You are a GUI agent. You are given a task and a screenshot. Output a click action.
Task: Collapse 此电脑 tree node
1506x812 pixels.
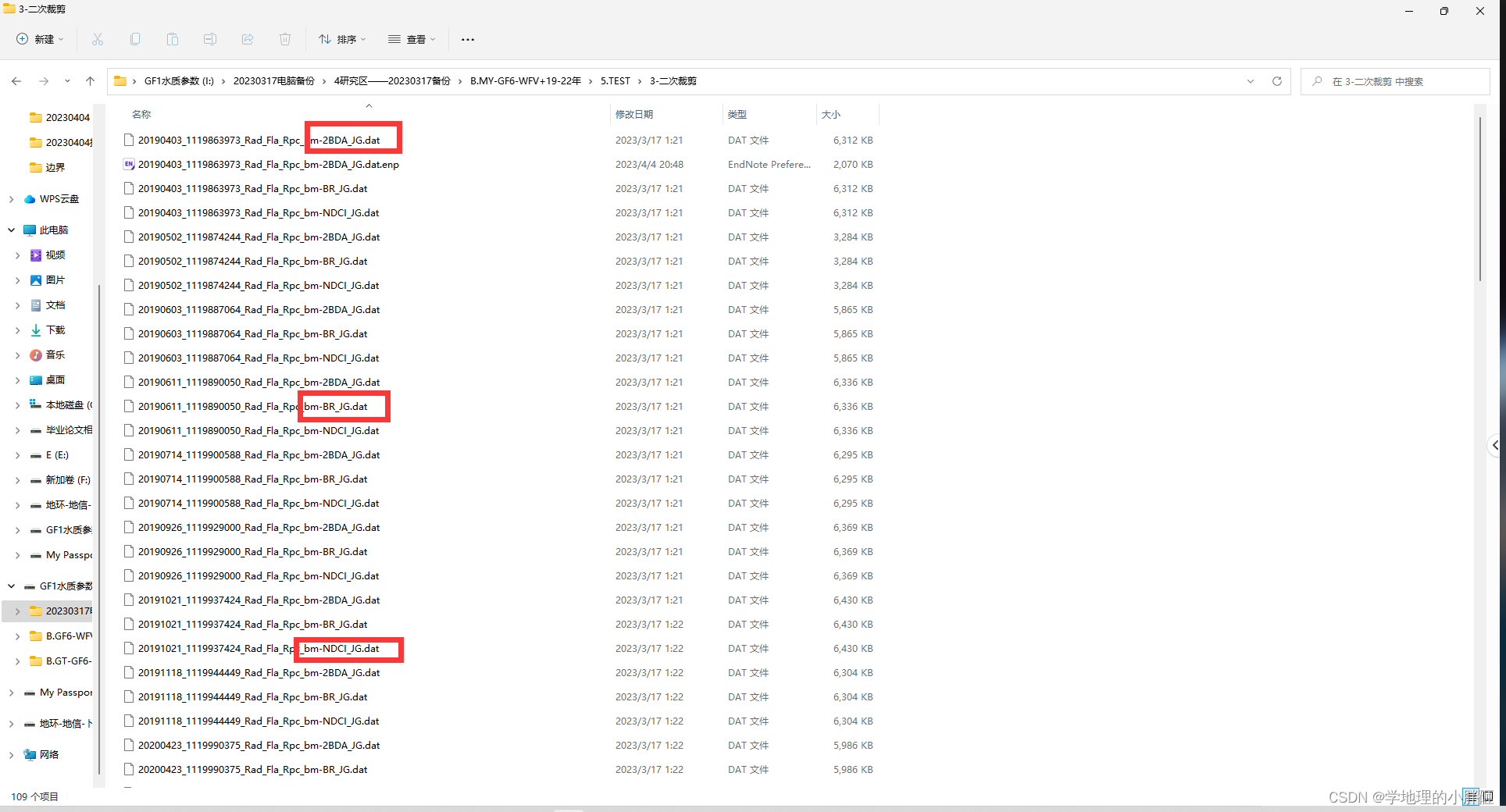(x=11, y=230)
